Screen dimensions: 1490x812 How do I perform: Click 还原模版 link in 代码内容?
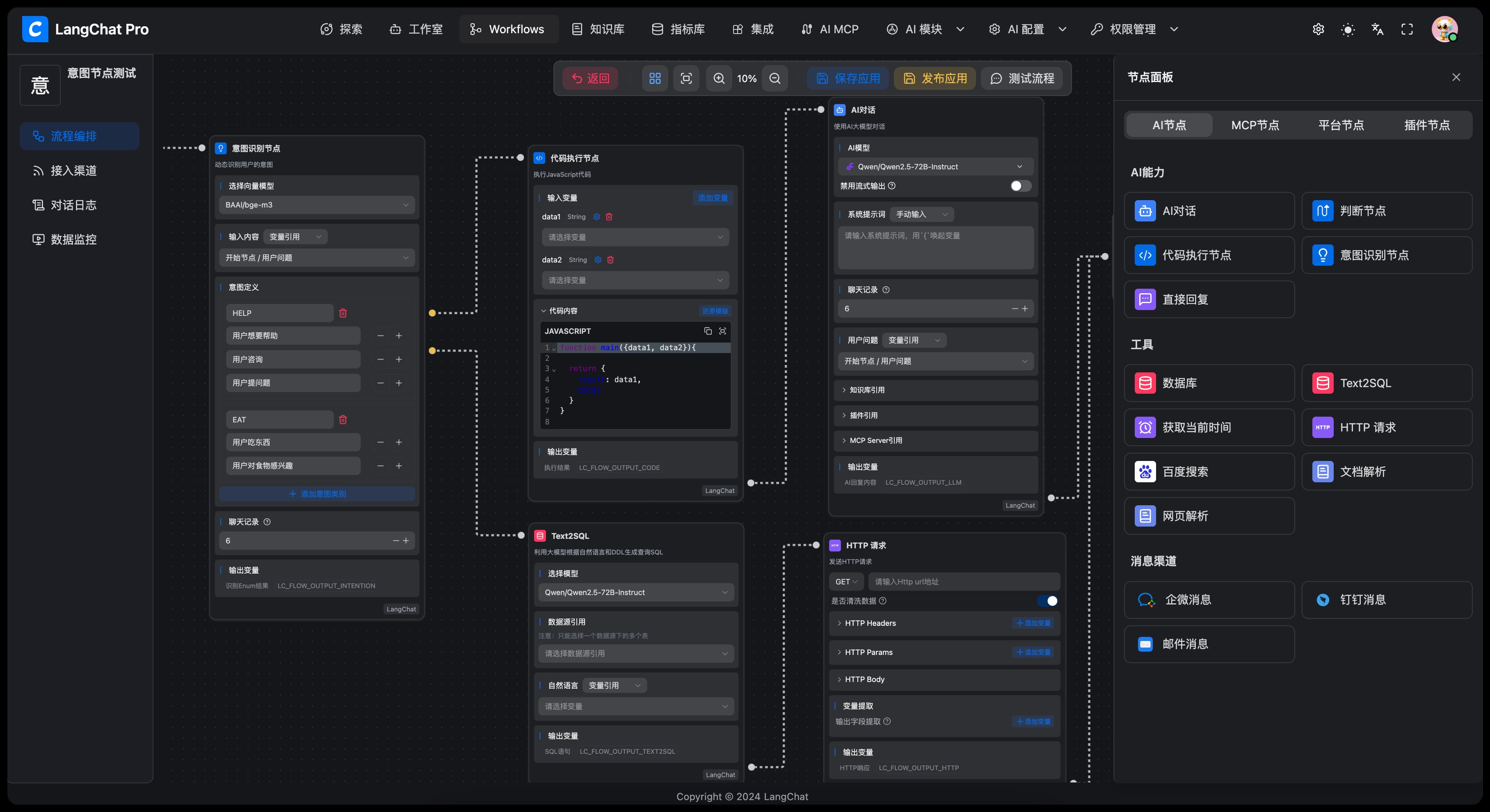point(715,310)
